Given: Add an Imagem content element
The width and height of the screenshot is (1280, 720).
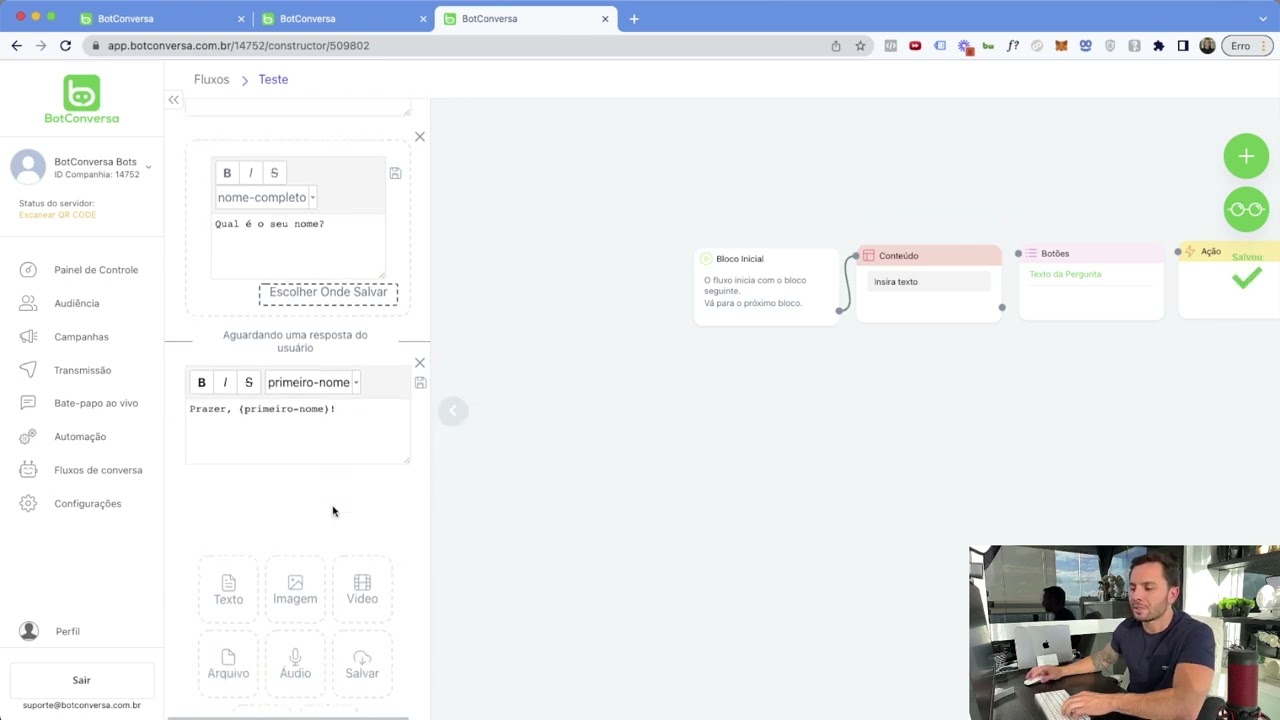Looking at the screenshot, I should click(x=295, y=590).
